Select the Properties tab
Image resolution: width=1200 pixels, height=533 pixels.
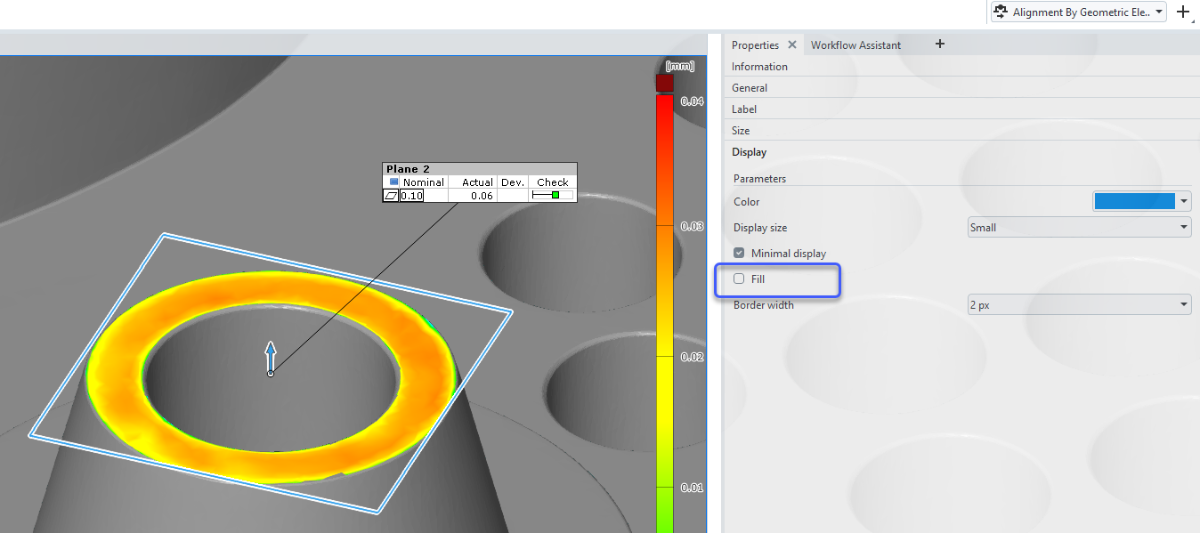(x=755, y=45)
